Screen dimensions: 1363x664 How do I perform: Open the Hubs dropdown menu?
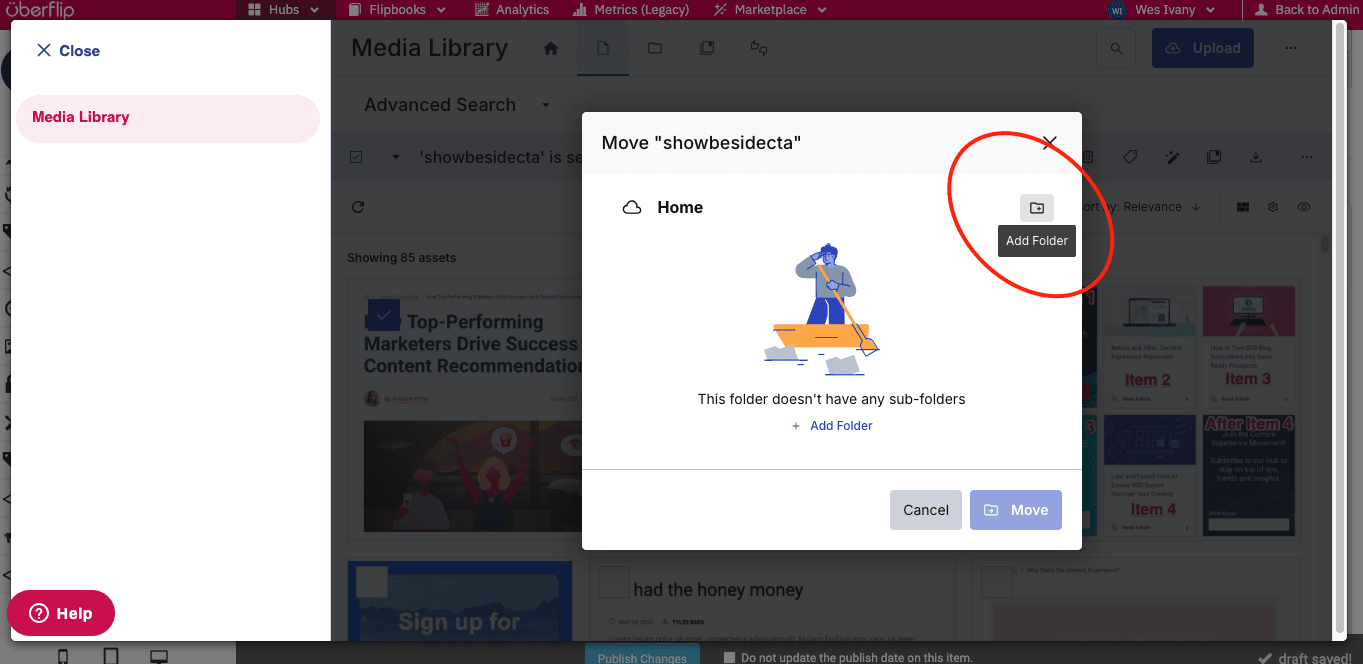tap(285, 10)
